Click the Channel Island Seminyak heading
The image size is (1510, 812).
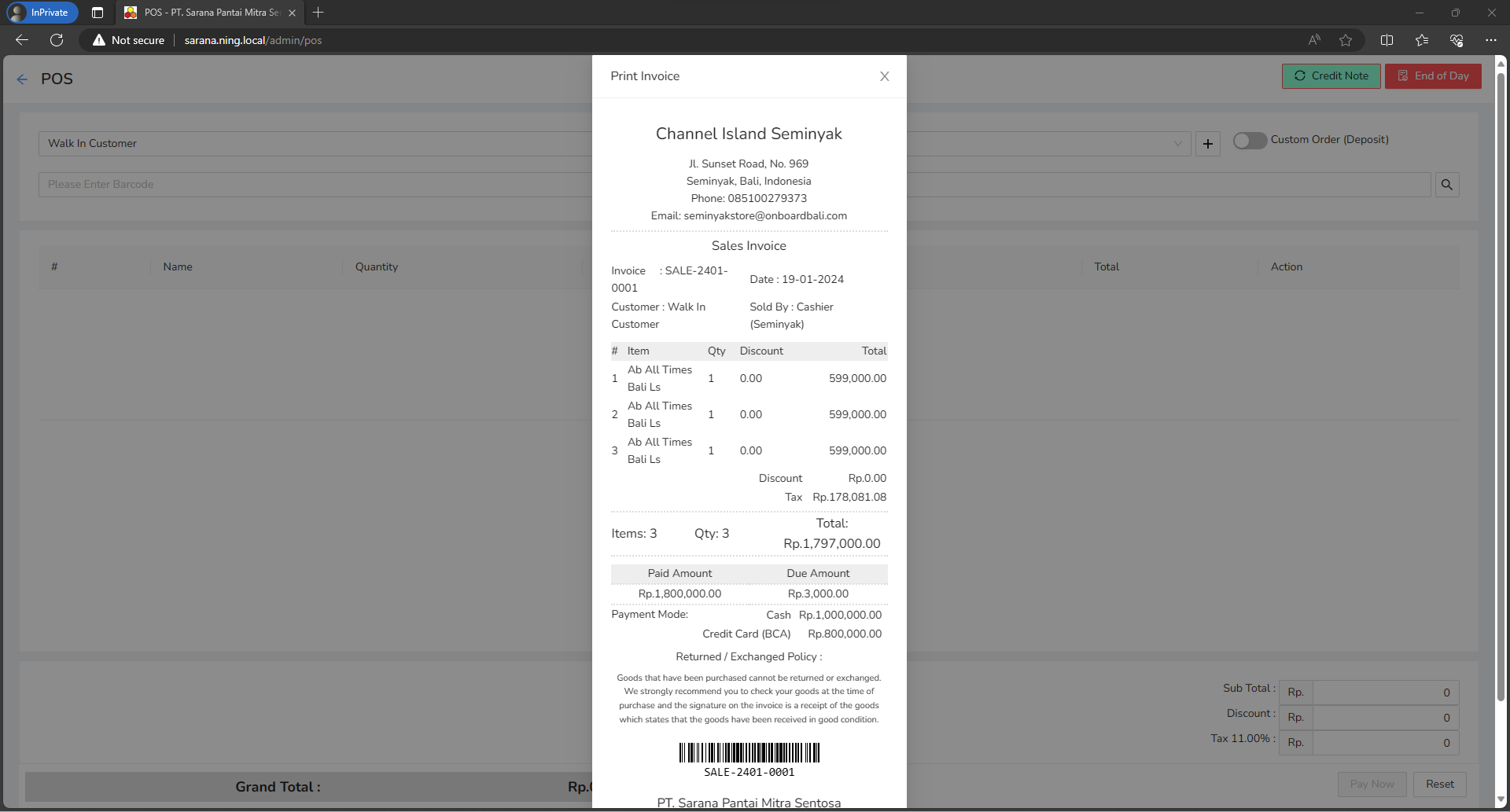click(749, 134)
